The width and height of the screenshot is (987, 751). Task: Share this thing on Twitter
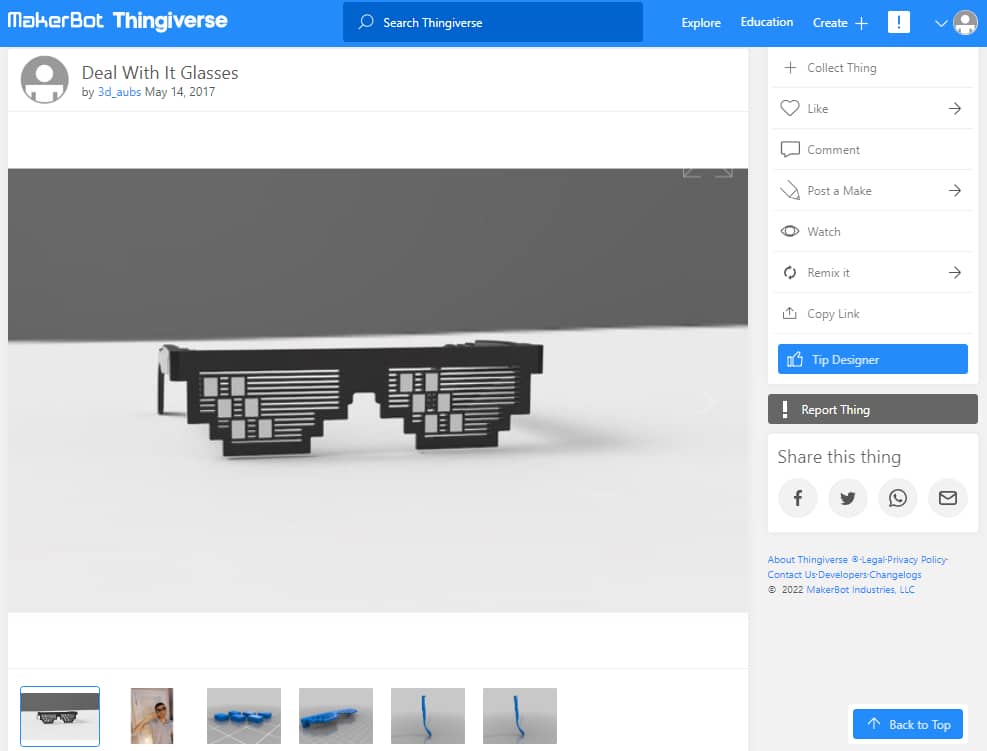[x=848, y=498]
